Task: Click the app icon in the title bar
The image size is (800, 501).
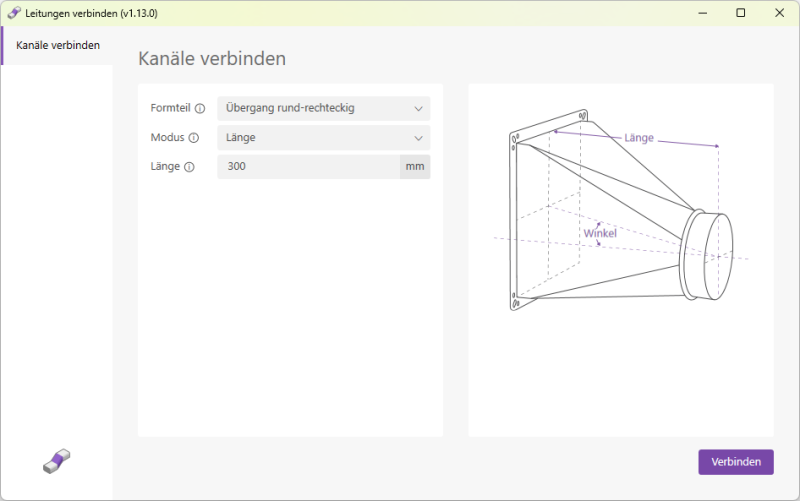Action: coord(14,13)
